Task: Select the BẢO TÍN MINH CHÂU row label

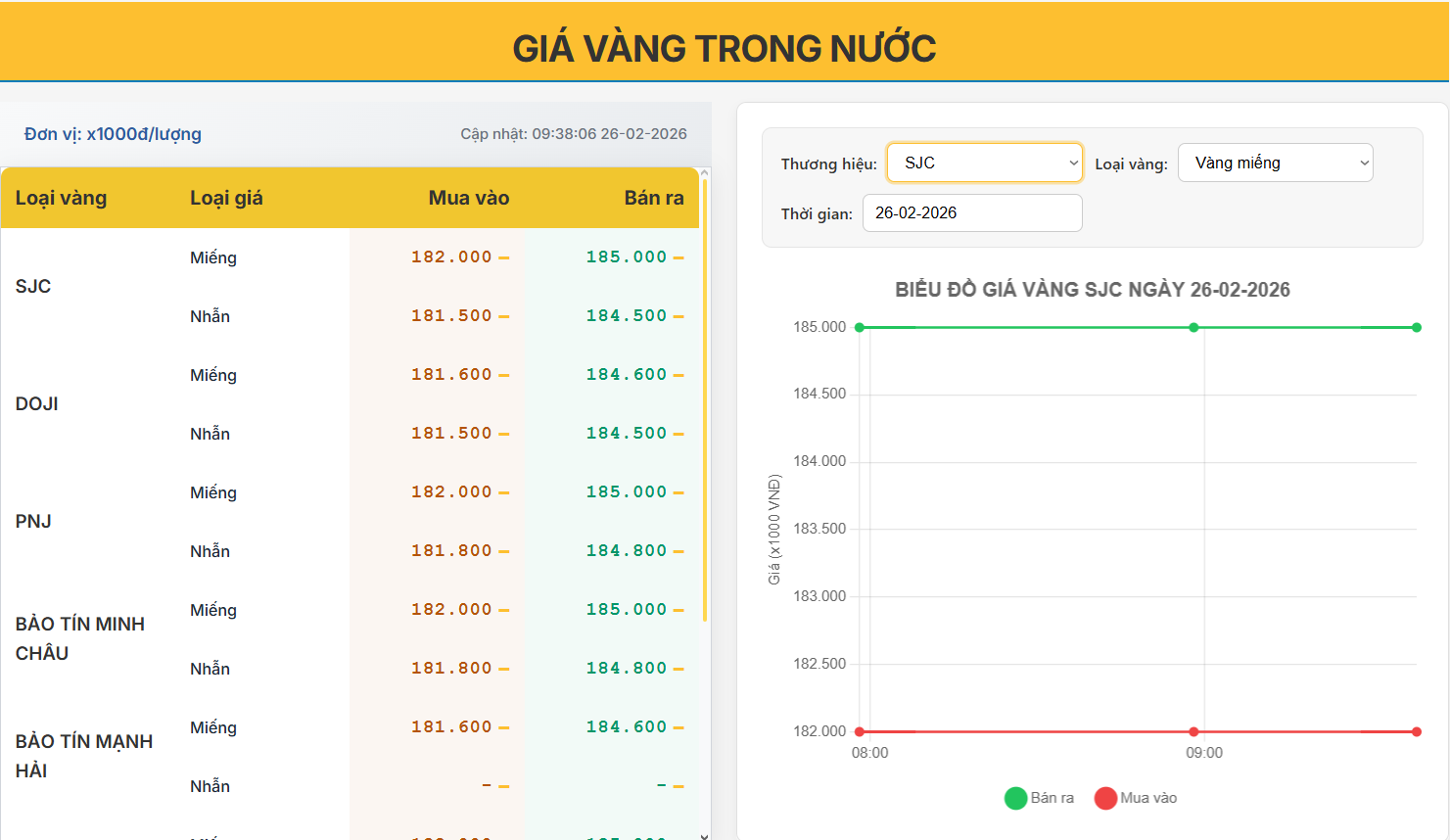Action: tap(80, 638)
